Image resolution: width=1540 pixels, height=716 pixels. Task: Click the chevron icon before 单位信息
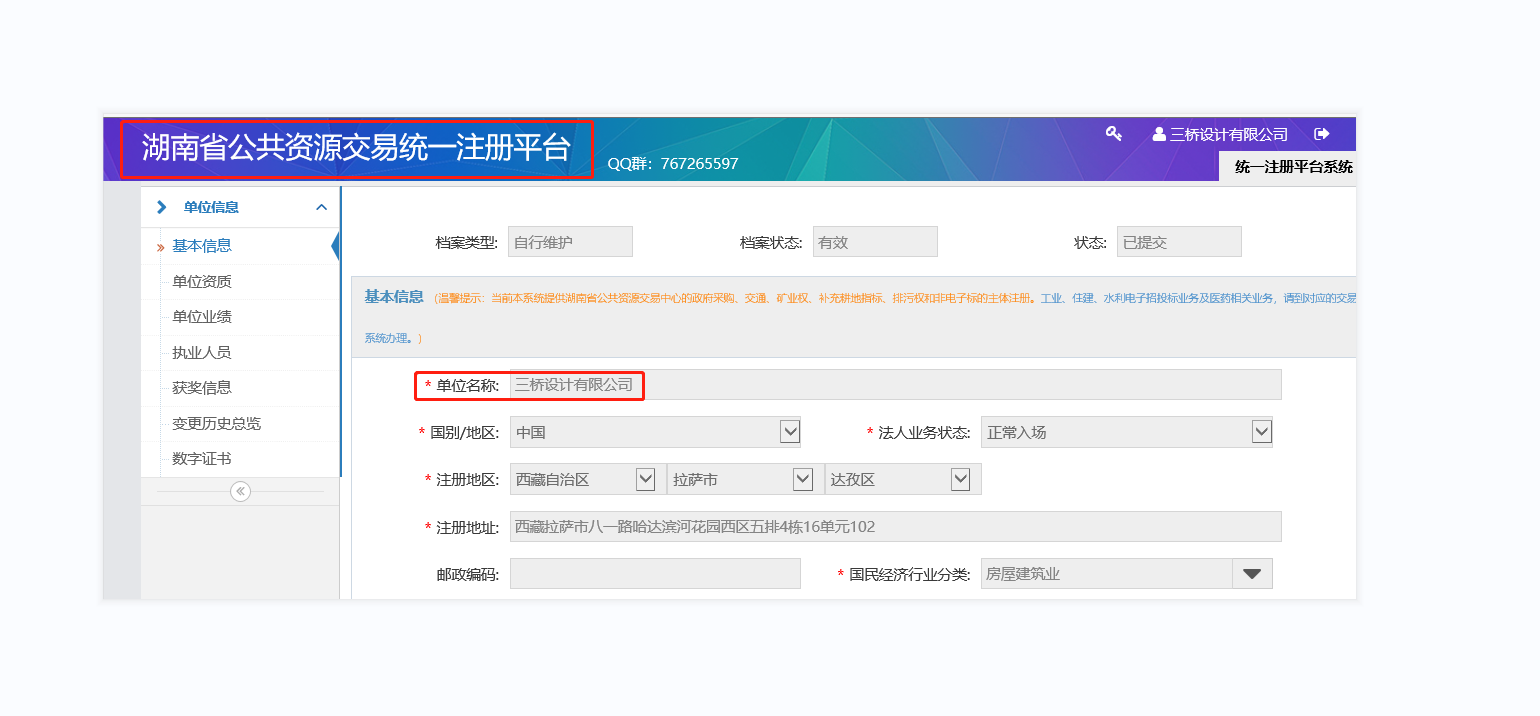pos(162,207)
